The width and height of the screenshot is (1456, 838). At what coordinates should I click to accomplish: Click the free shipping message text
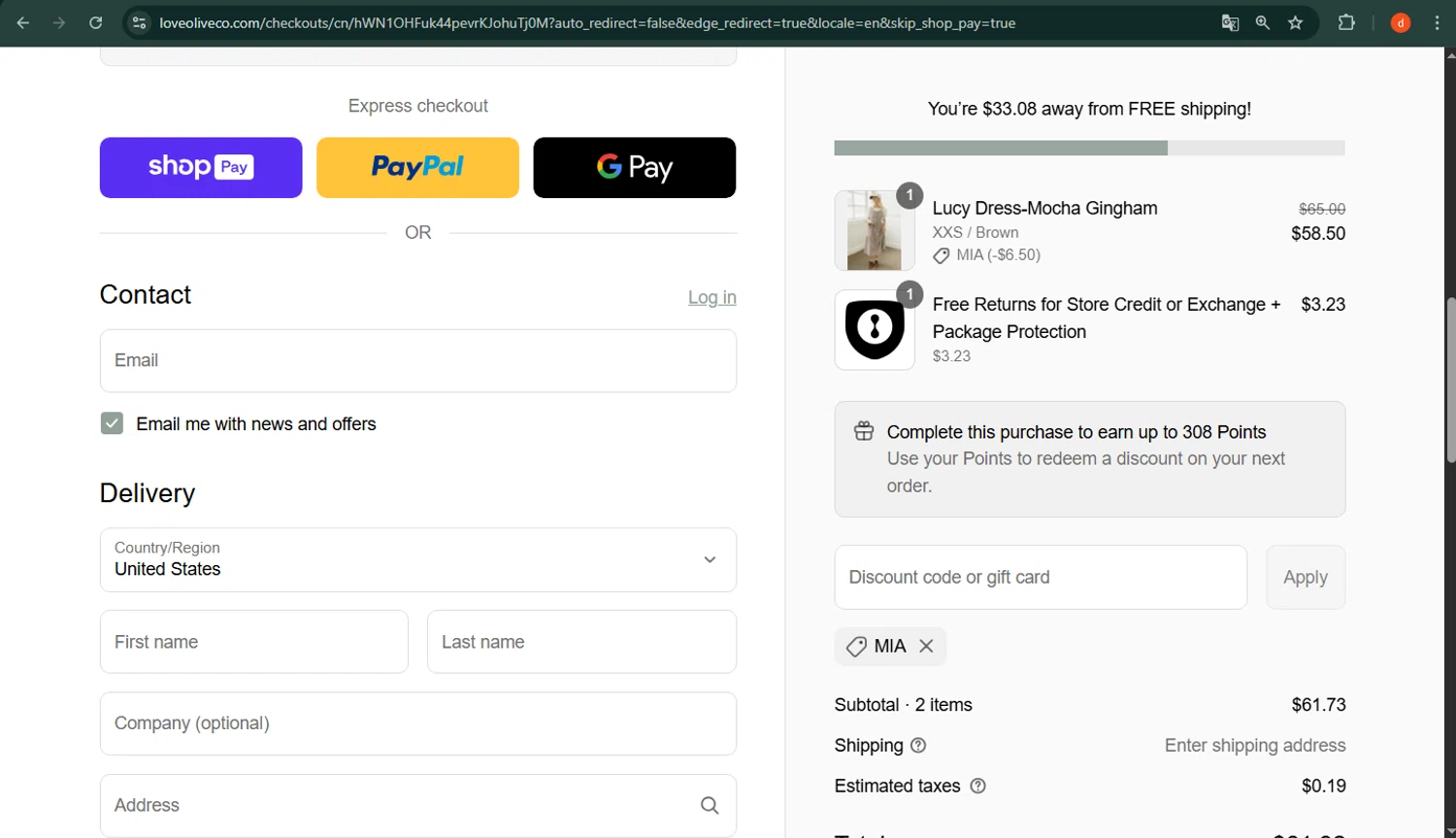point(1089,109)
